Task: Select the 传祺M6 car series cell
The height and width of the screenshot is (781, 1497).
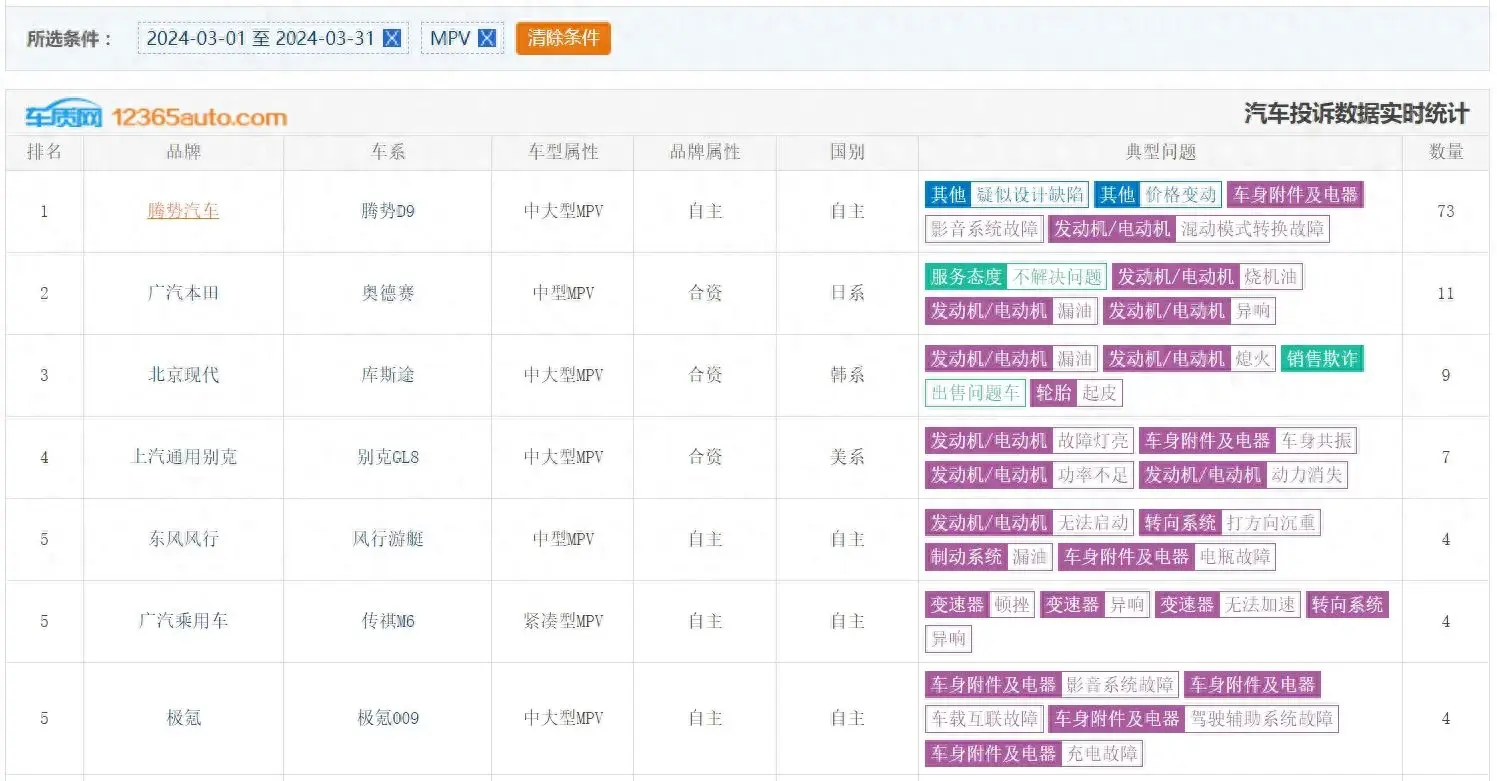Action: point(387,621)
